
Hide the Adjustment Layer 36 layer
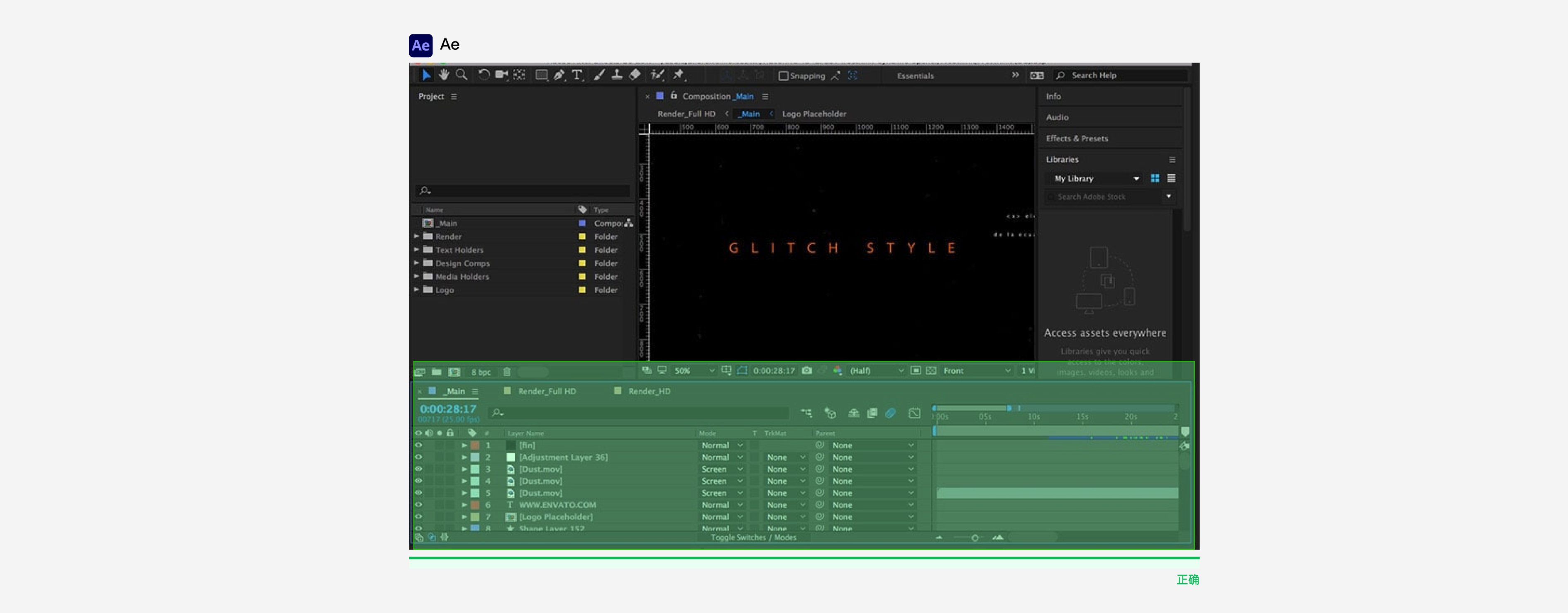pos(418,457)
